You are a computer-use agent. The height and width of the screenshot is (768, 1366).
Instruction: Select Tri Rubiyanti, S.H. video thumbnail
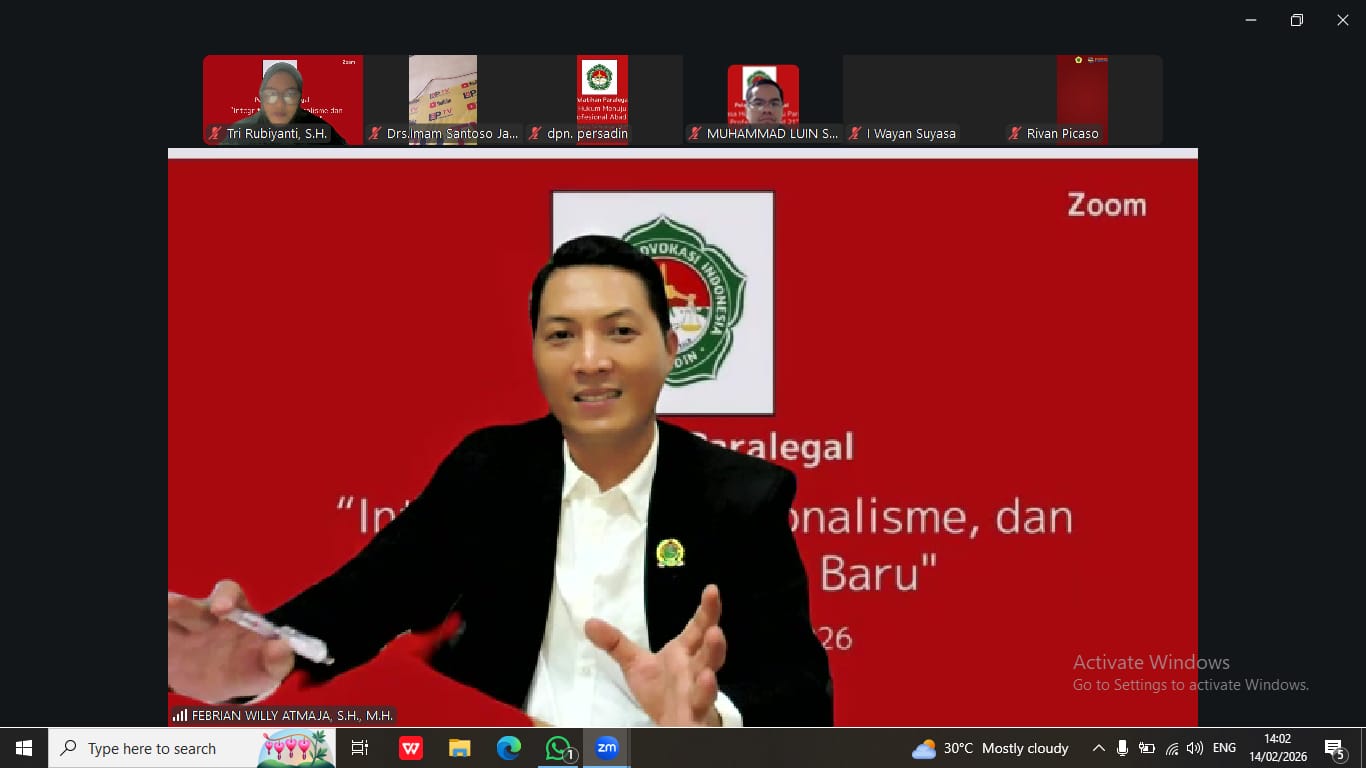283,100
